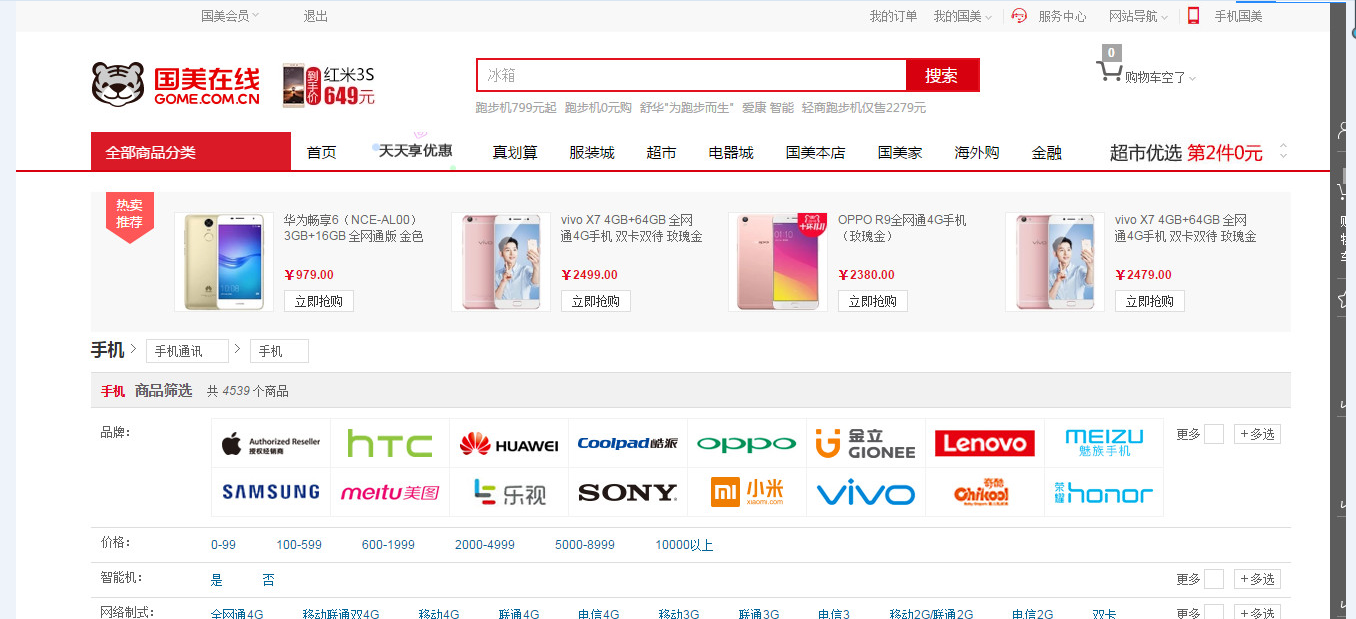Click 立即抢购 for OPPO R9
Image resolution: width=1356 pixels, height=619 pixels.
pyautogui.click(x=873, y=301)
